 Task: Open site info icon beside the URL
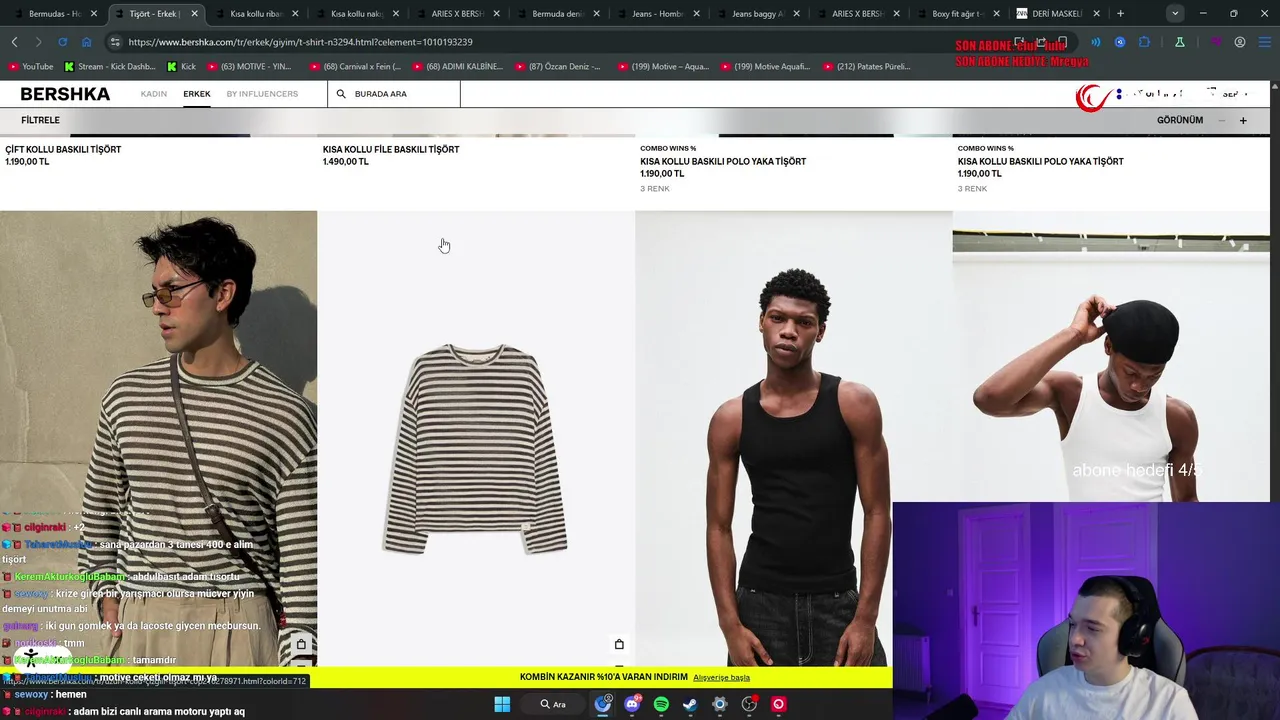click(x=115, y=42)
